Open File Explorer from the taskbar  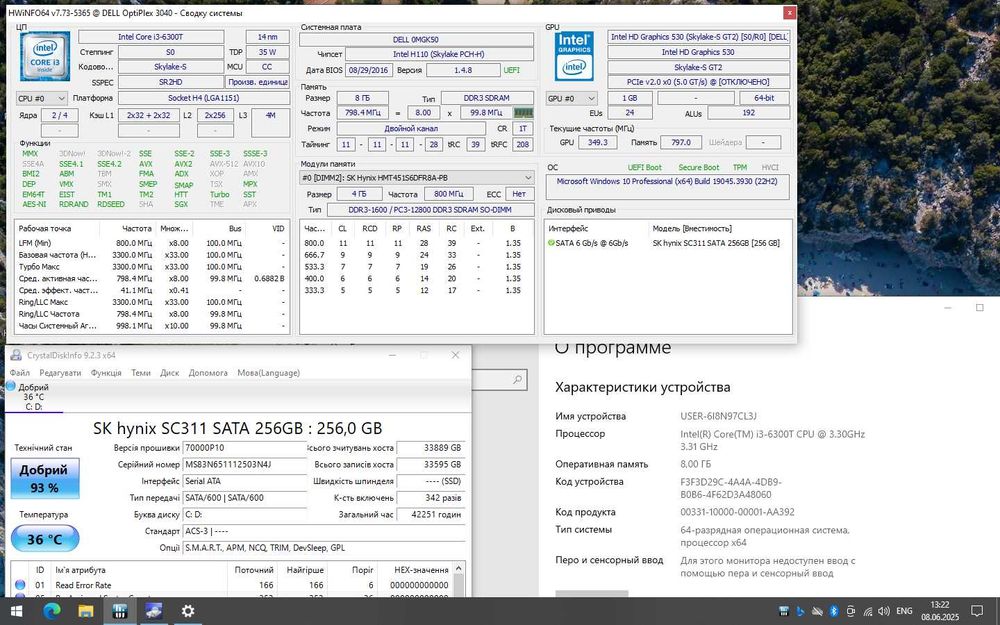[x=85, y=611]
